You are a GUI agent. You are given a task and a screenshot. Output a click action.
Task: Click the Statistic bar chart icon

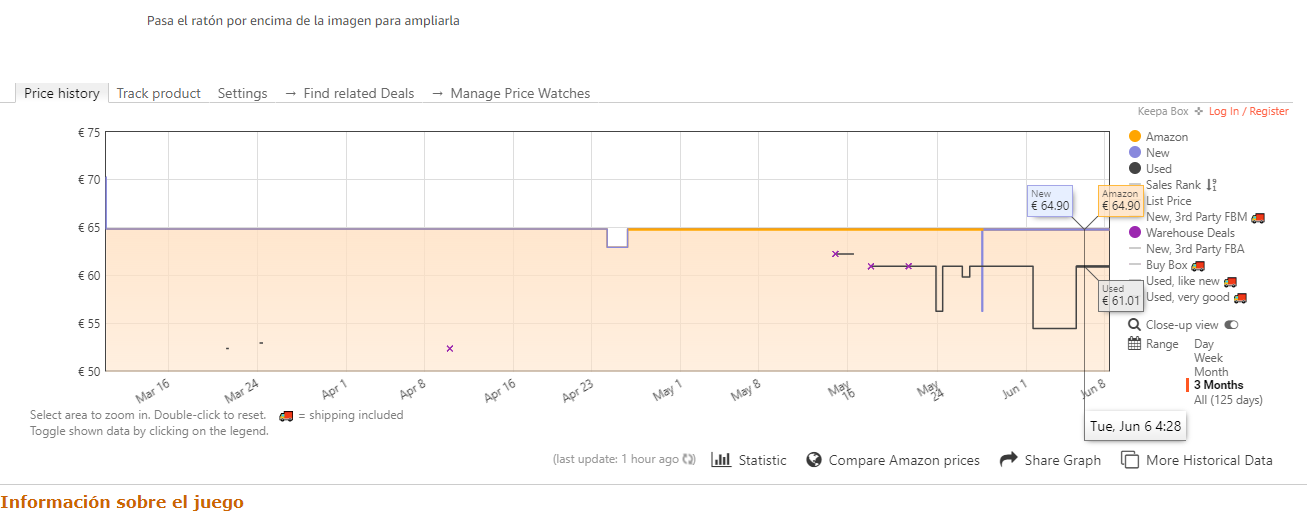tap(721, 460)
